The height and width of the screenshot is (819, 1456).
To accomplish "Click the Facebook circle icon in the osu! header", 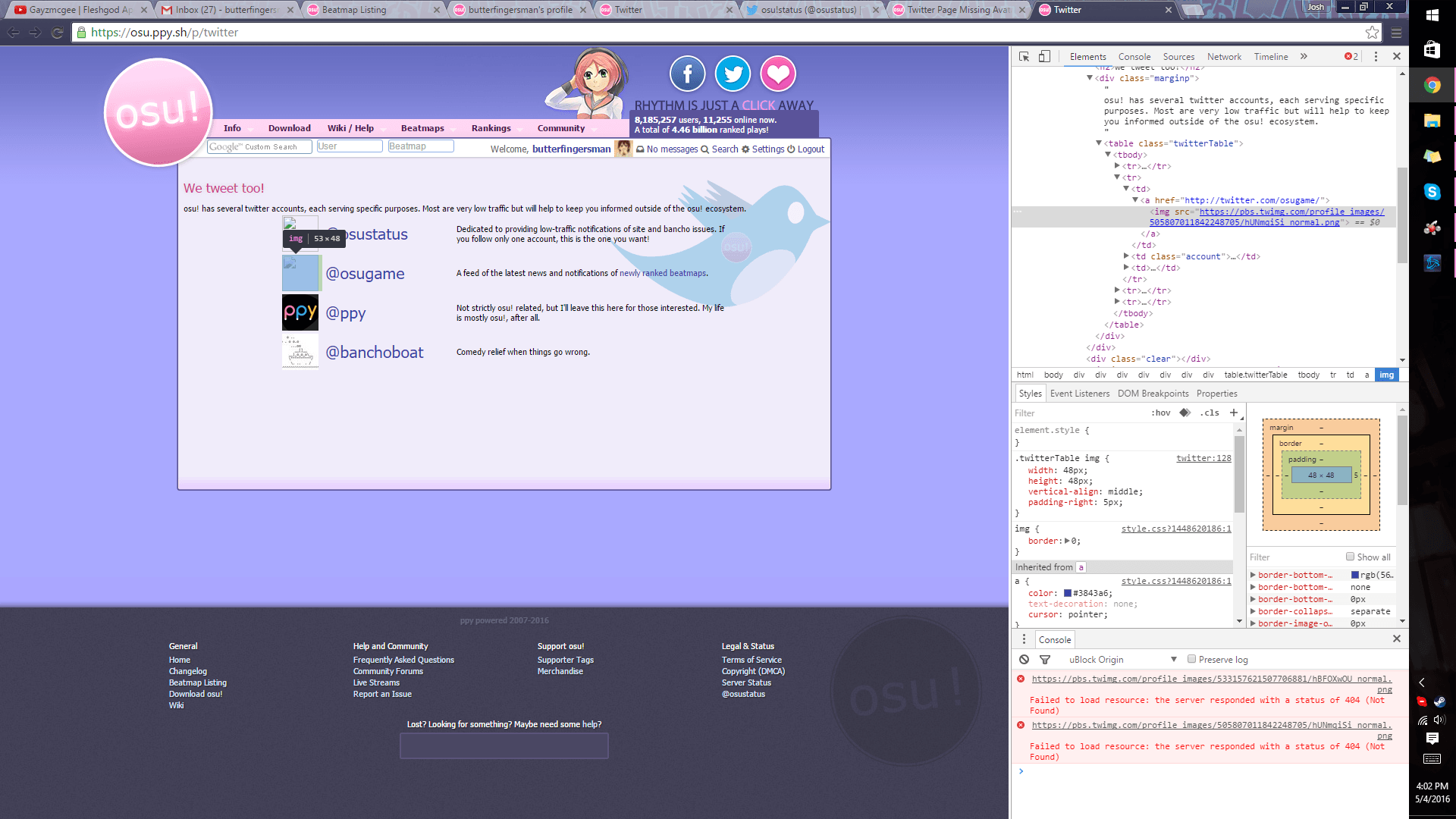I will click(x=688, y=74).
